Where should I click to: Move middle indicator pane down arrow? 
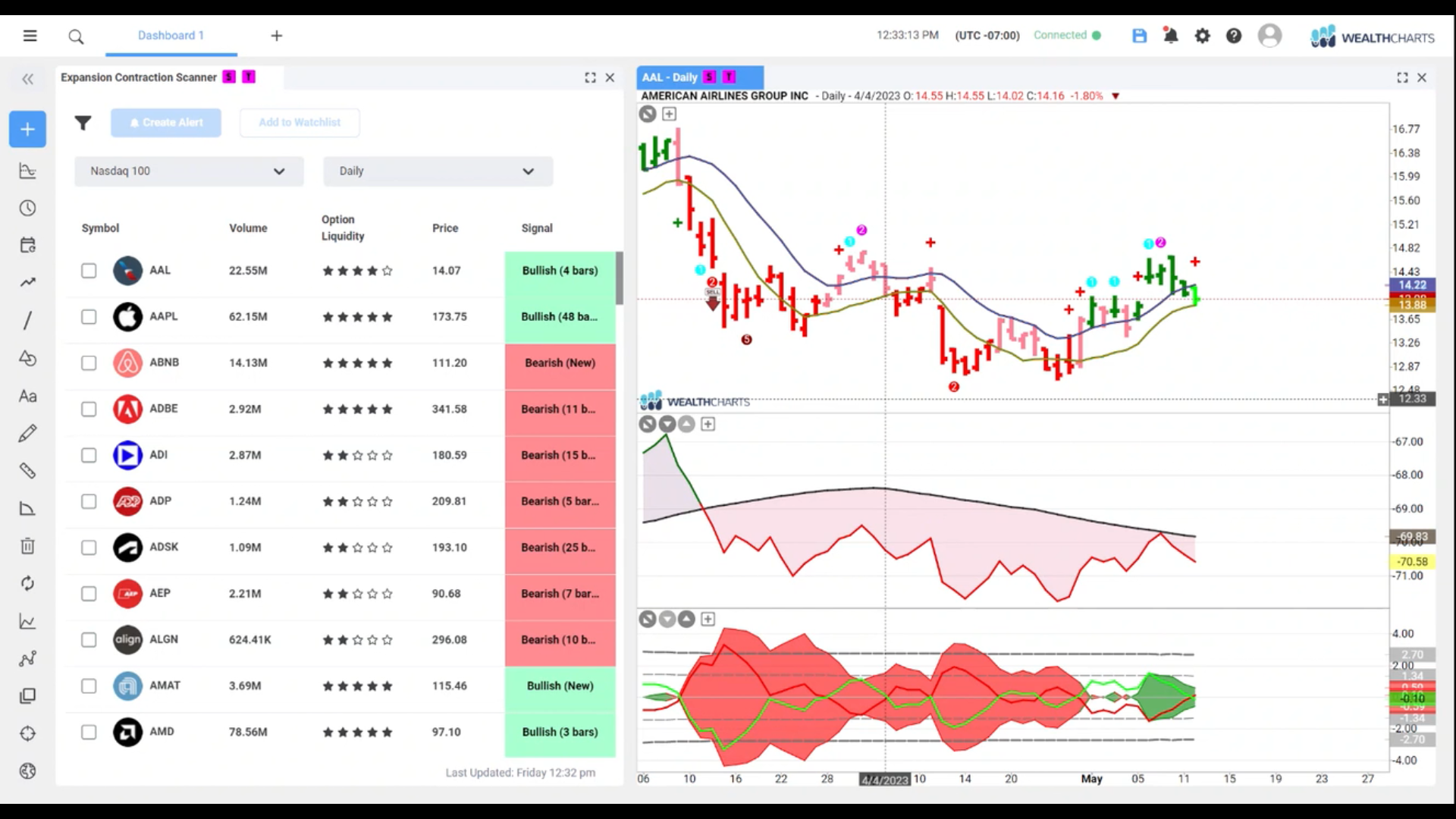(x=667, y=424)
